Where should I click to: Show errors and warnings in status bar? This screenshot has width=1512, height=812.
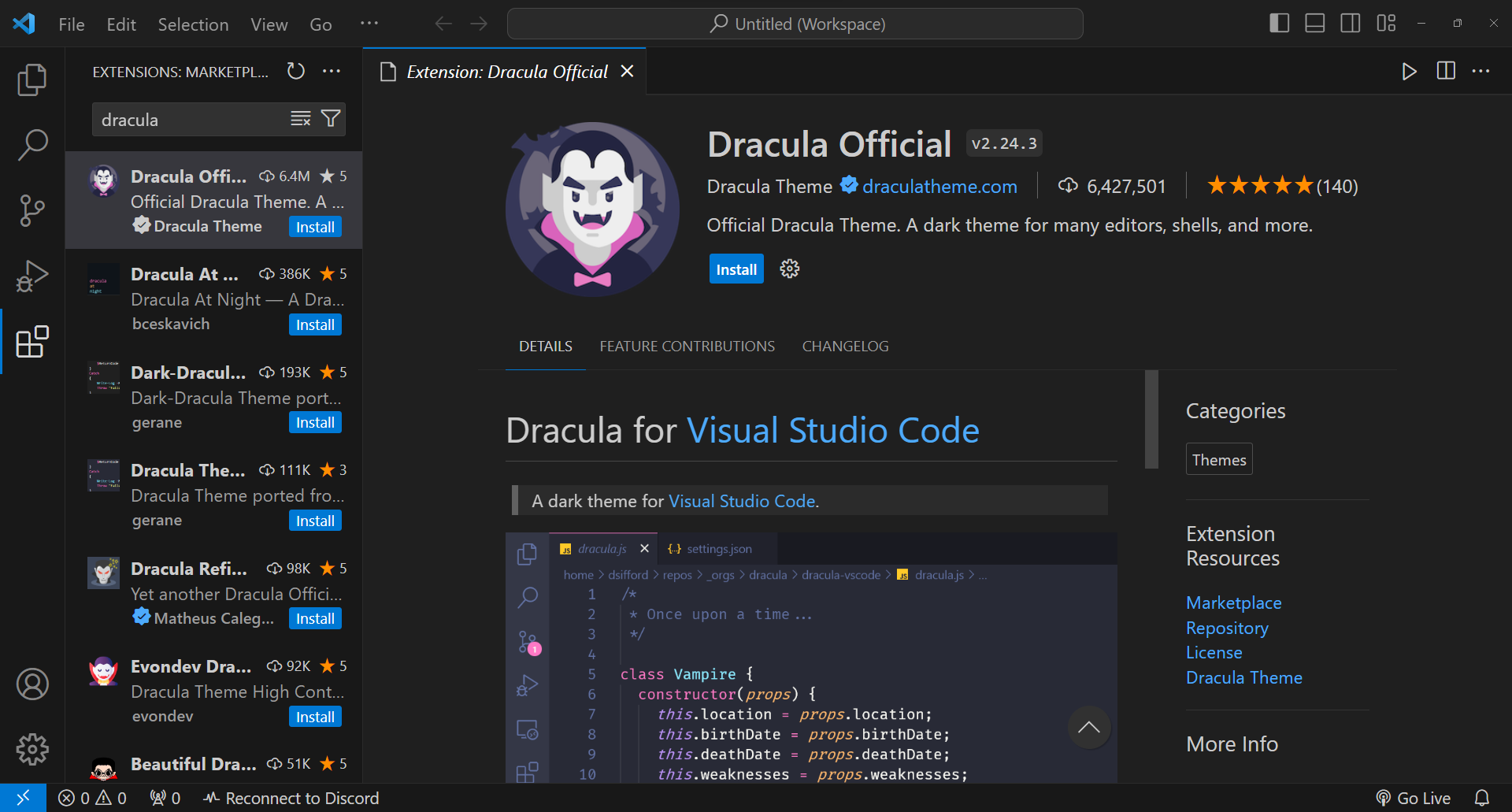[x=92, y=798]
